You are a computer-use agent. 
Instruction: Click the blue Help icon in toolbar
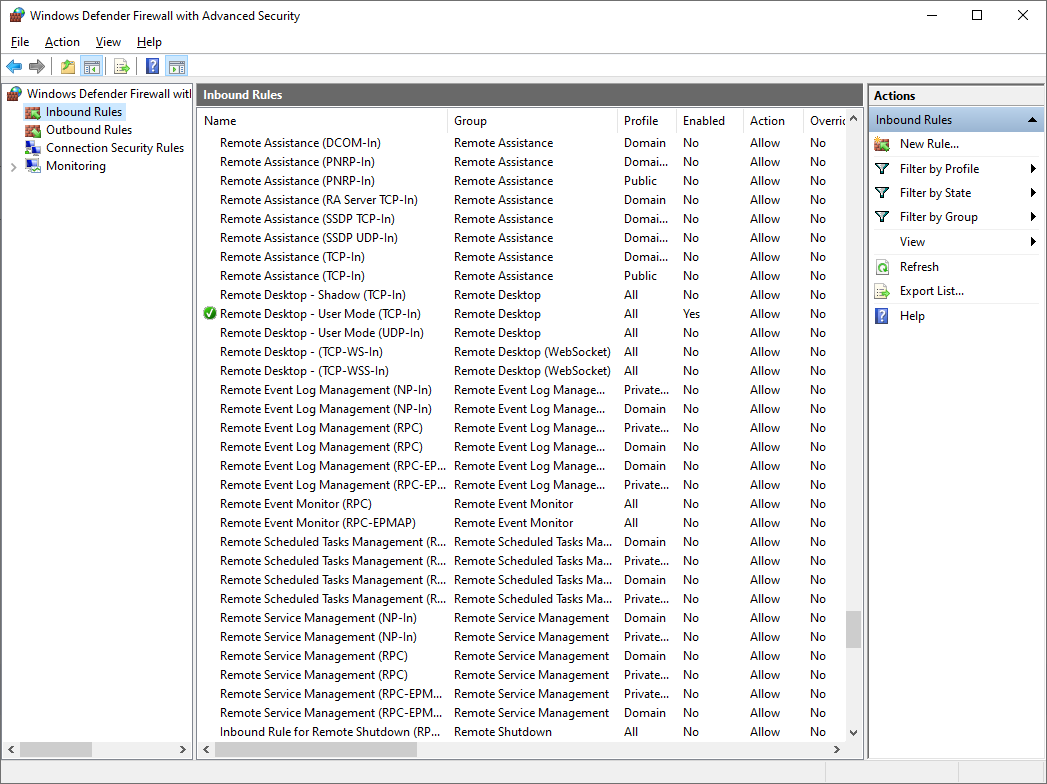tap(152, 67)
